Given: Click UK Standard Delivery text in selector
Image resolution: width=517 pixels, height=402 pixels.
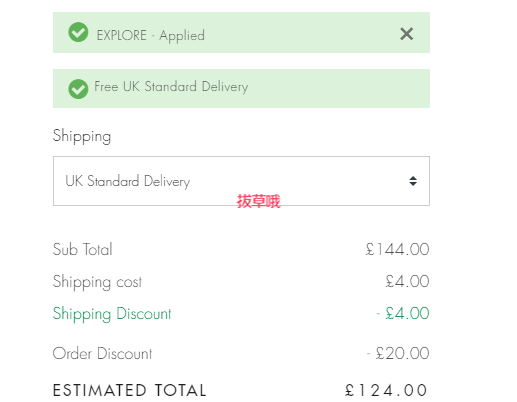Looking at the screenshot, I should [x=128, y=181].
